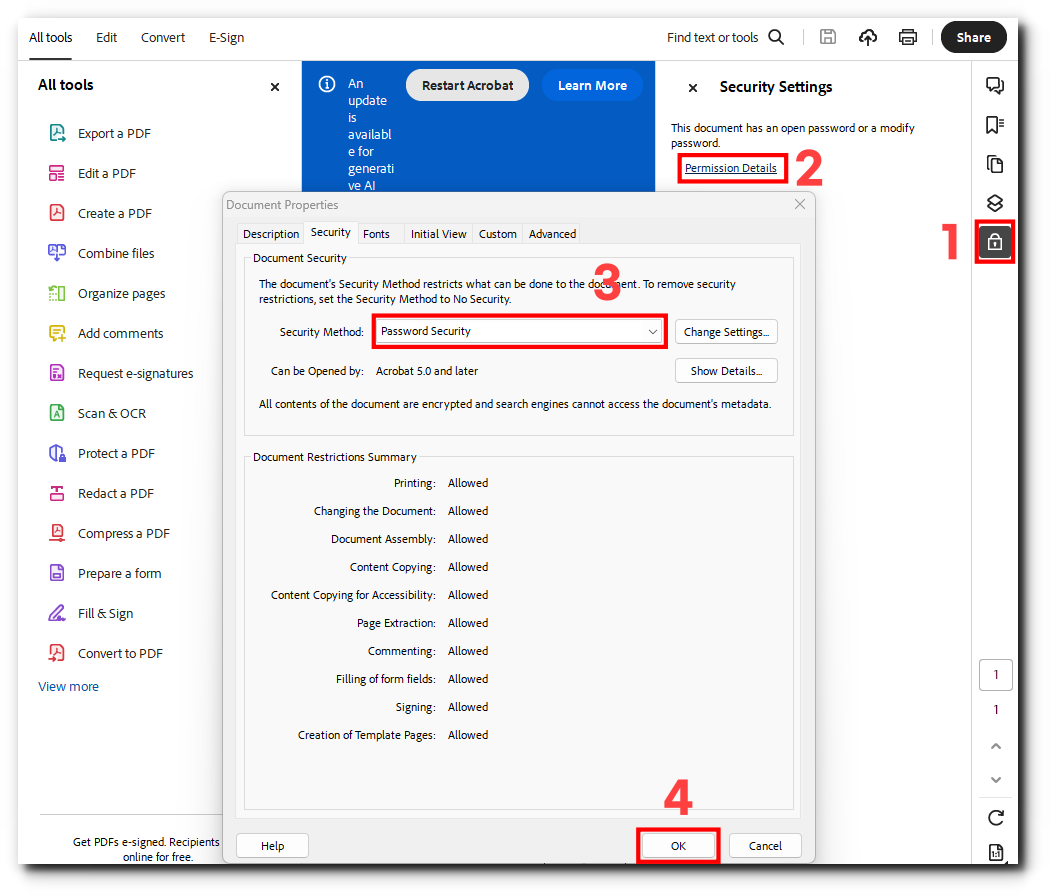Click the Help button
This screenshot has width=1050, height=896.
click(x=273, y=846)
